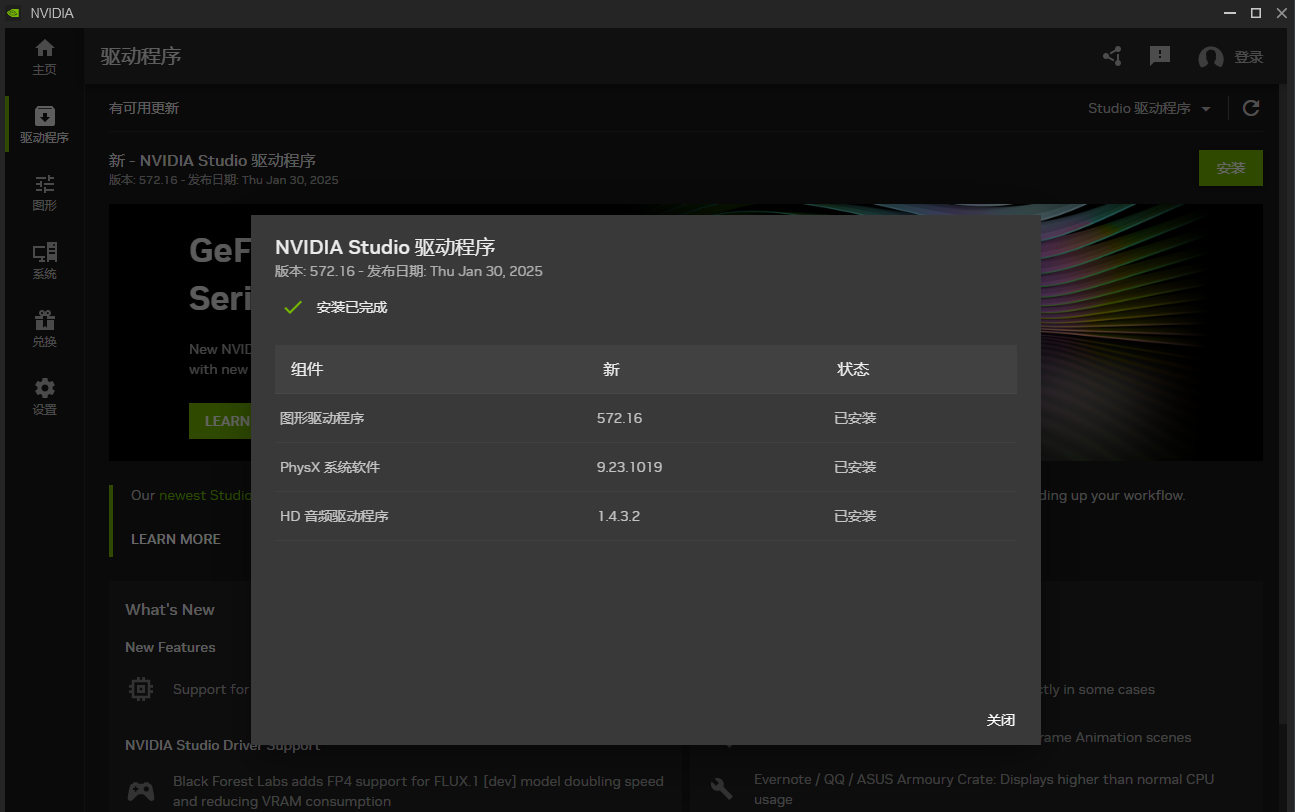The height and width of the screenshot is (812, 1295).
Task: Click the share icon in top bar
Action: (1112, 57)
